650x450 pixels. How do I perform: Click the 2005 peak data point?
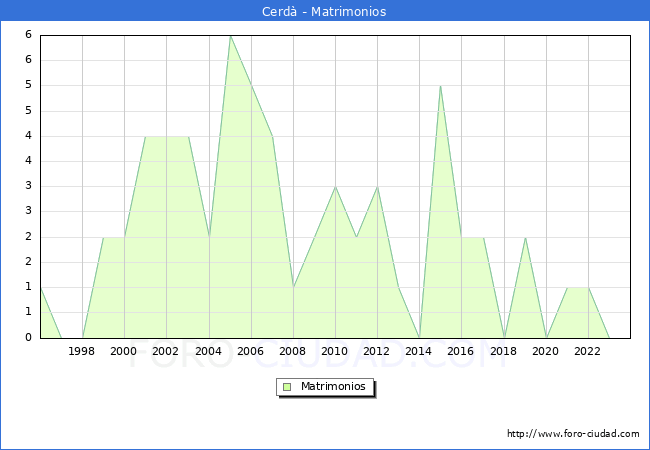click(x=230, y=36)
